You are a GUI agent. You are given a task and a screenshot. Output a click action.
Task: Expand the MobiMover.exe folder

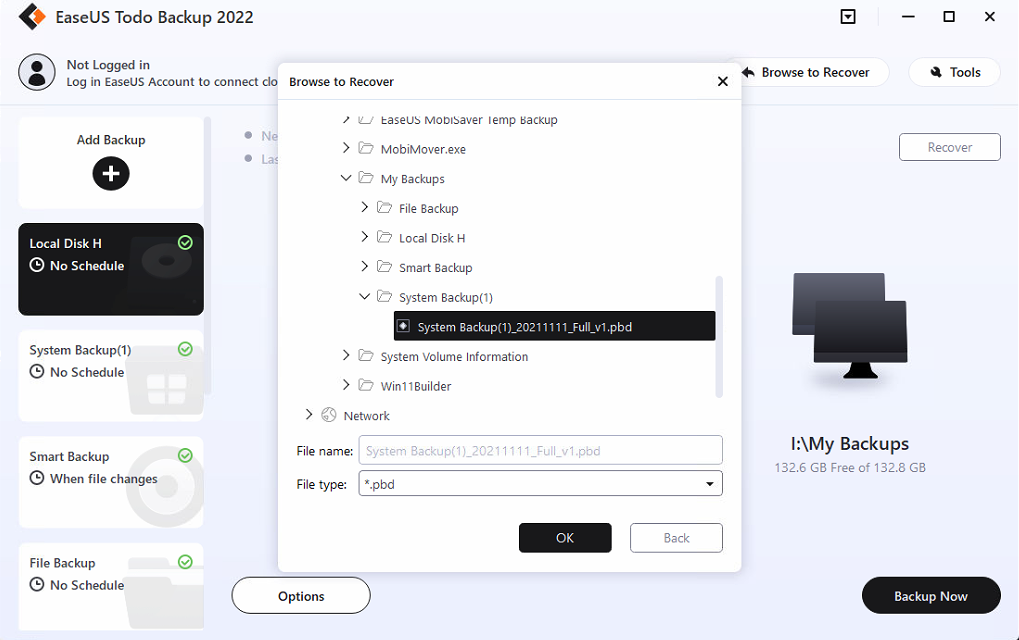pyautogui.click(x=346, y=148)
